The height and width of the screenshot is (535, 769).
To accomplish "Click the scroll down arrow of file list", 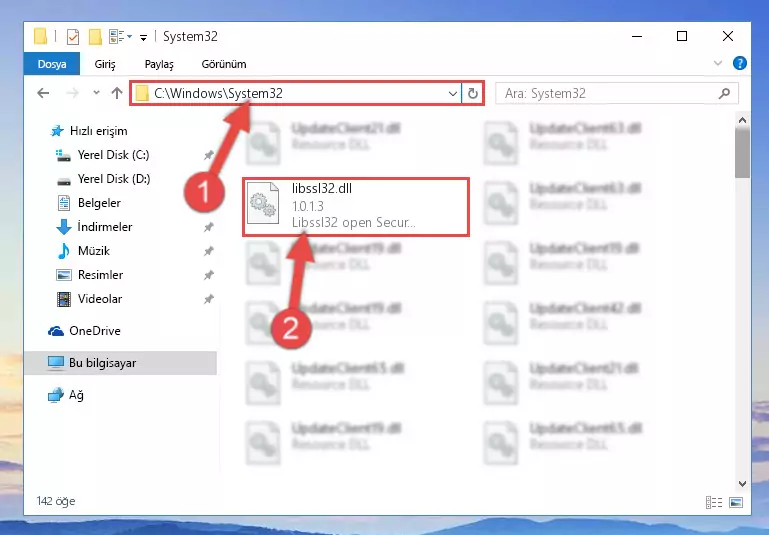I will pyautogui.click(x=742, y=484).
